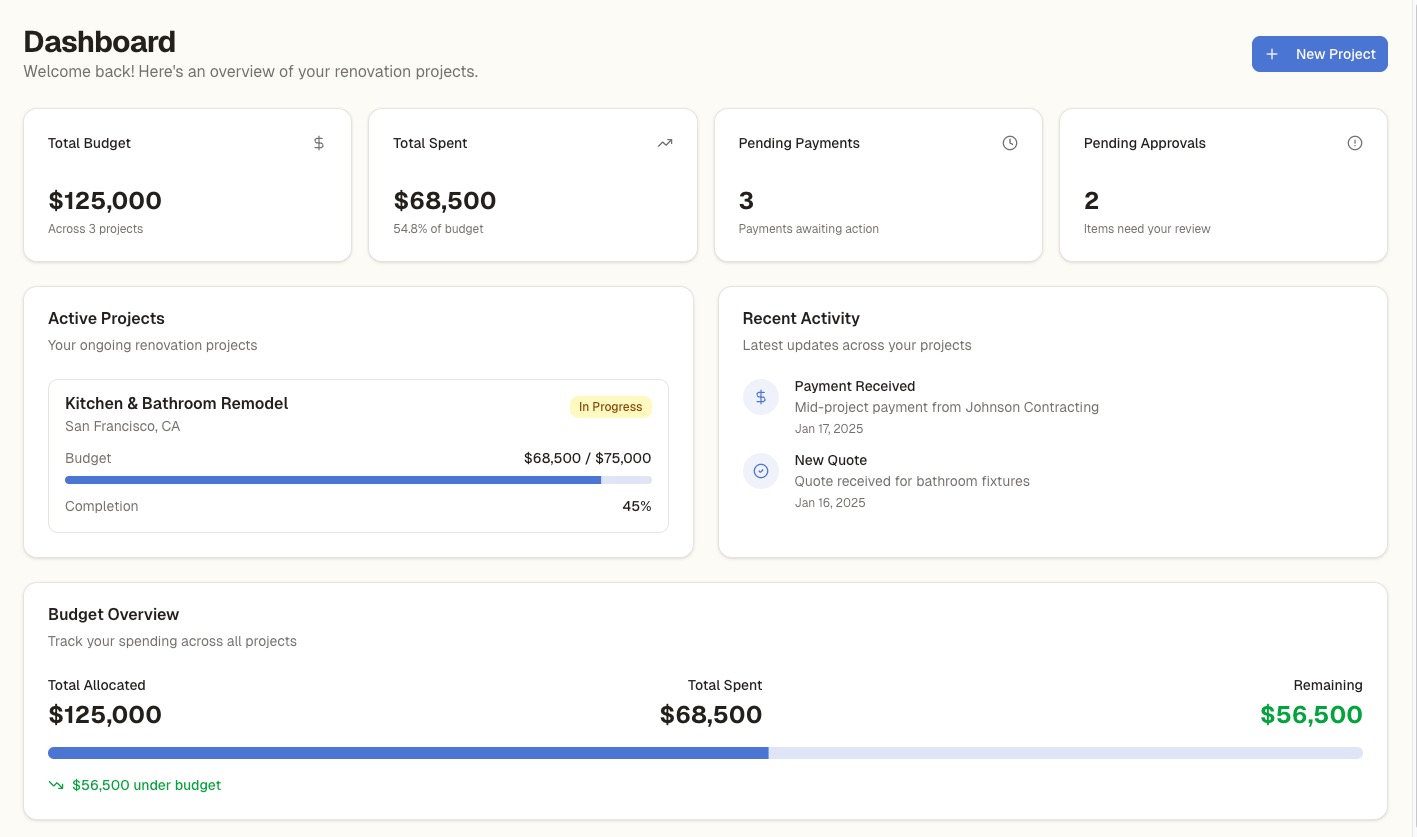Image resolution: width=1417 pixels, height=837 pixels.
Task: Click the clock icon on Pending Payments card
Action: point(1010,143)
